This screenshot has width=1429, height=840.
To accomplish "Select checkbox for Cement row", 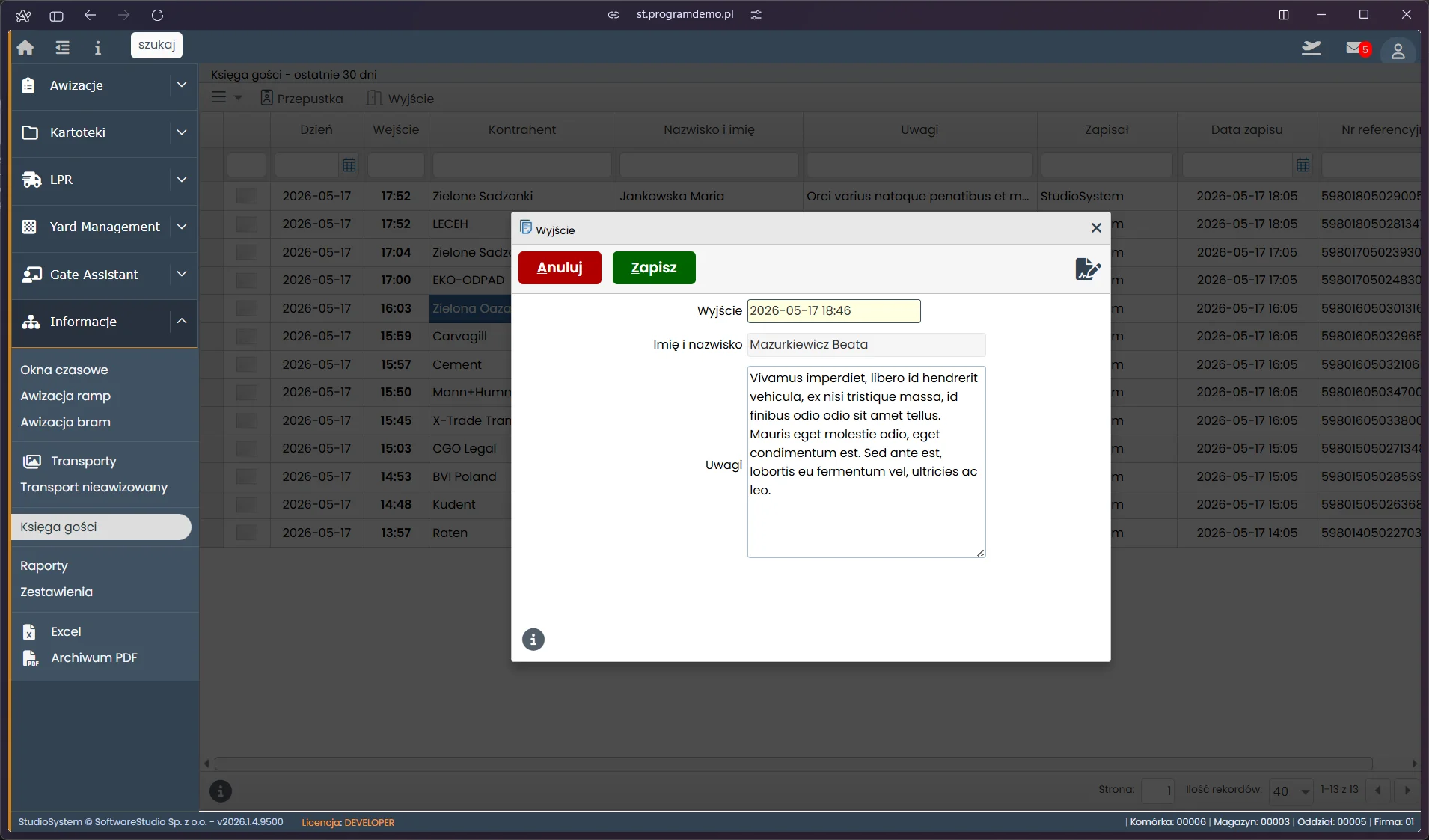I will [246, 364].
